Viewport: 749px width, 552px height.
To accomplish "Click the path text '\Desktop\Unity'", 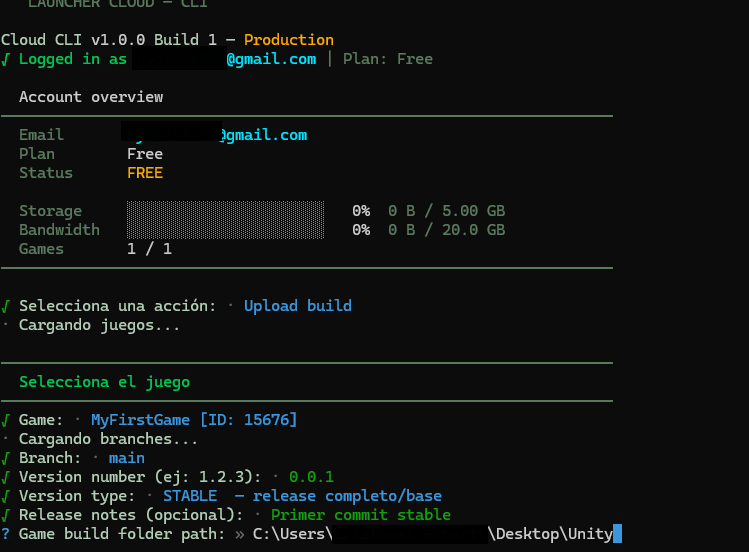I will (550, 534).
